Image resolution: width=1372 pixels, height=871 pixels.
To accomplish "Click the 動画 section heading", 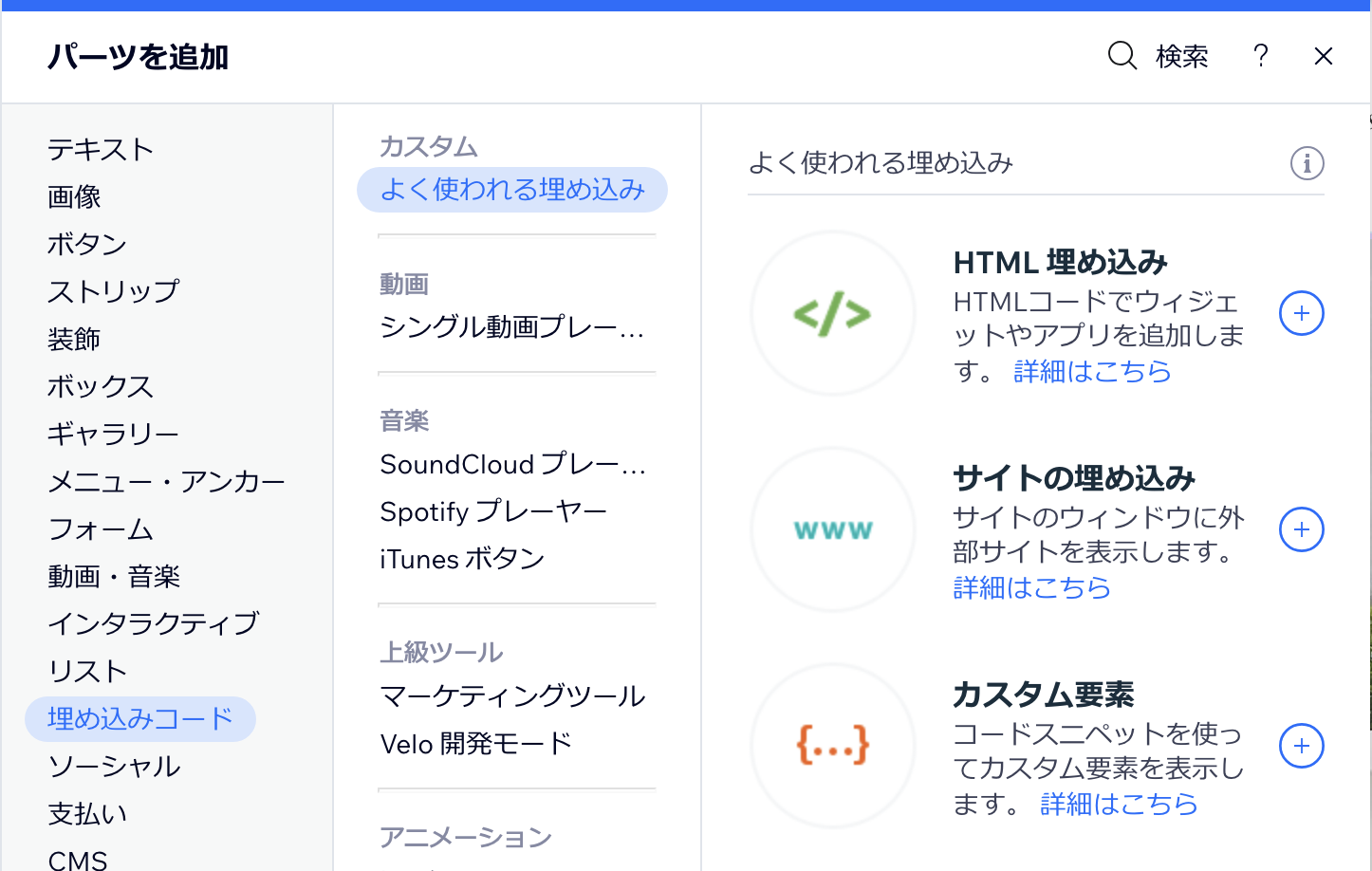I will pos(404,285).
